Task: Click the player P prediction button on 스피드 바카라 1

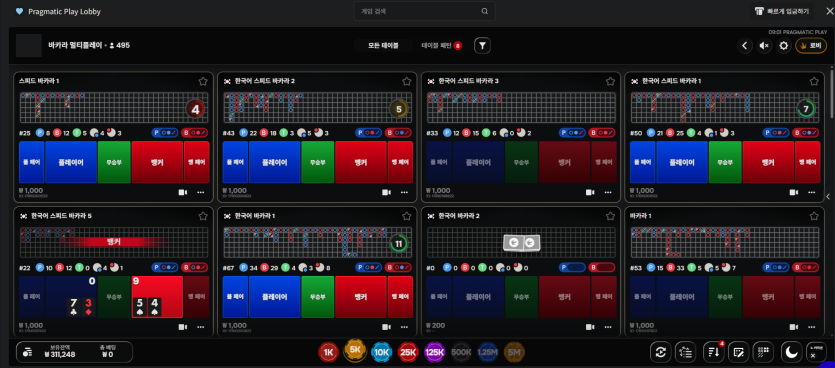Action: [164, 133]
